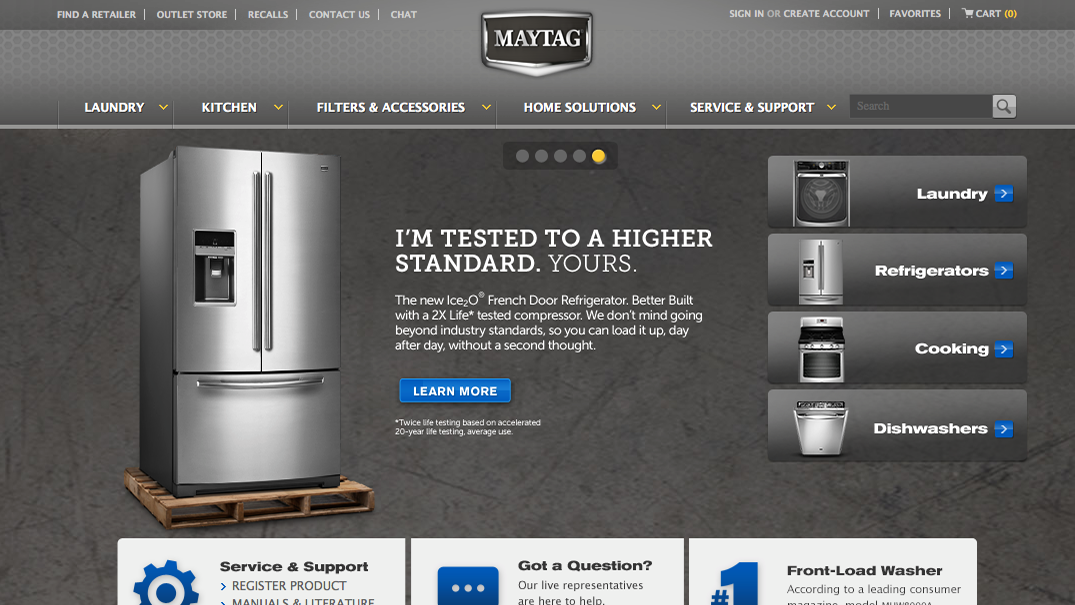This screenshot has width=1075, height=605.
Task: Select the yellow active carousel dot
Action: click(599, 156)
